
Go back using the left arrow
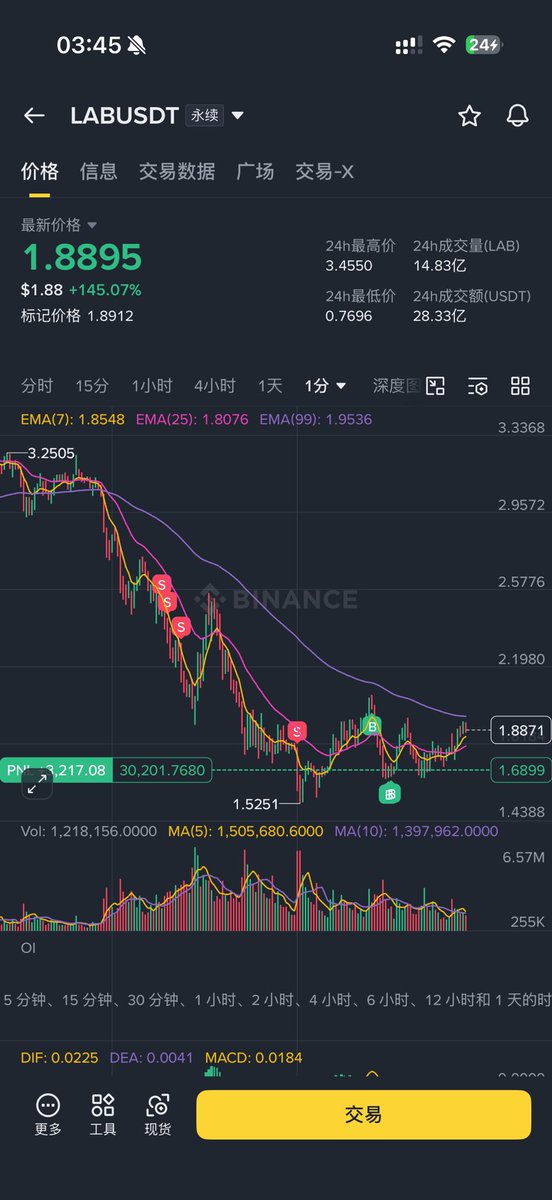click(34, 116)
